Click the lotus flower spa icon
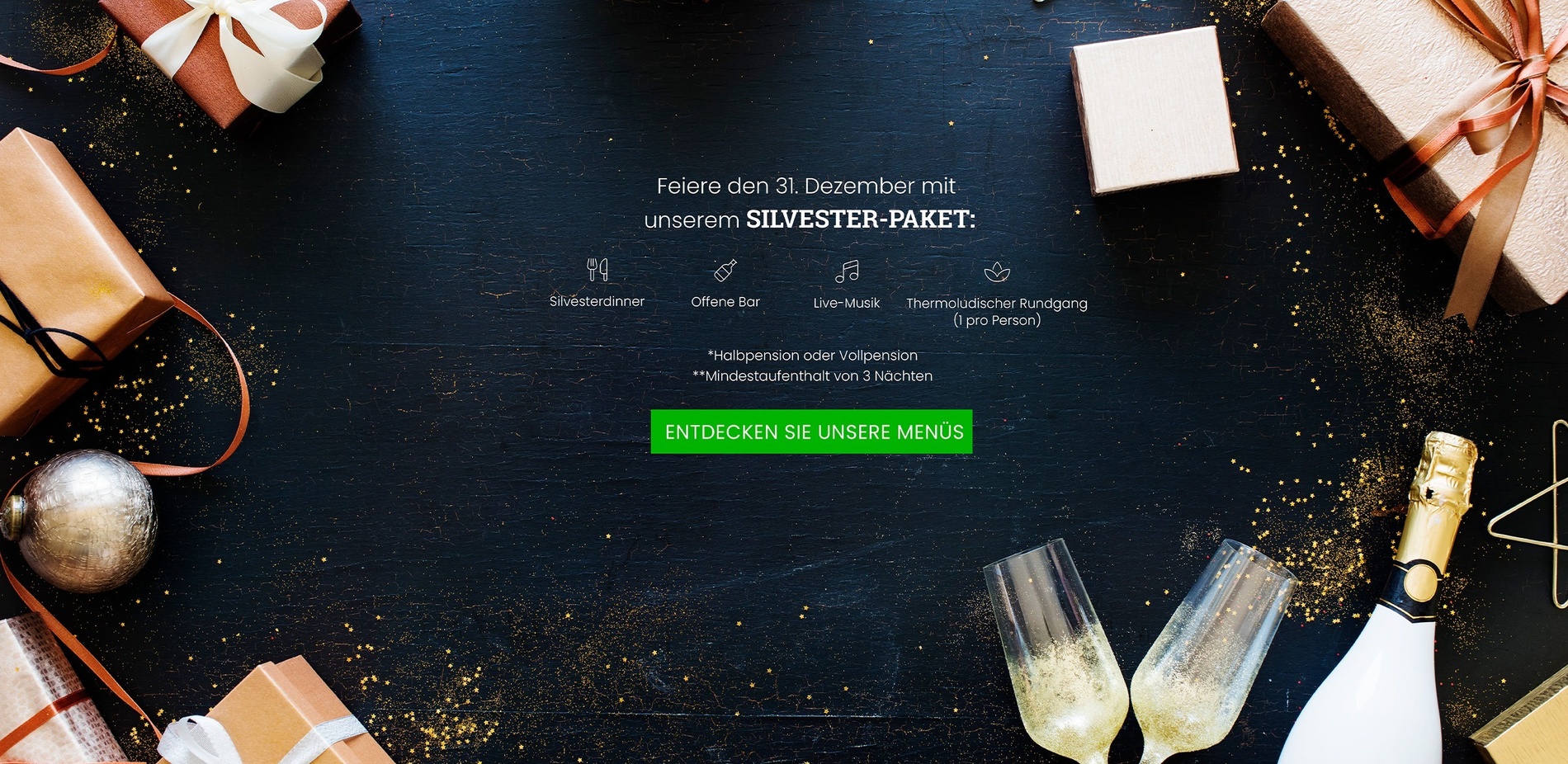The width and height of the screenshot is (1568, 764). (997, 271)
